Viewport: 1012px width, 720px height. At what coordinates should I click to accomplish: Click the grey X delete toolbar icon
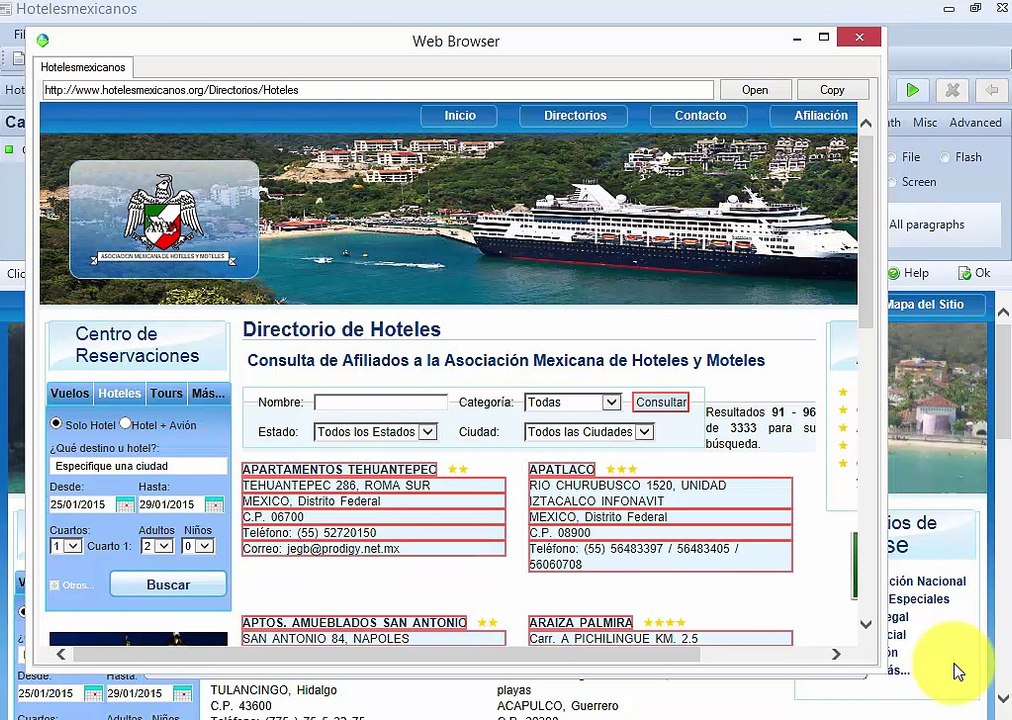[952, 91]
